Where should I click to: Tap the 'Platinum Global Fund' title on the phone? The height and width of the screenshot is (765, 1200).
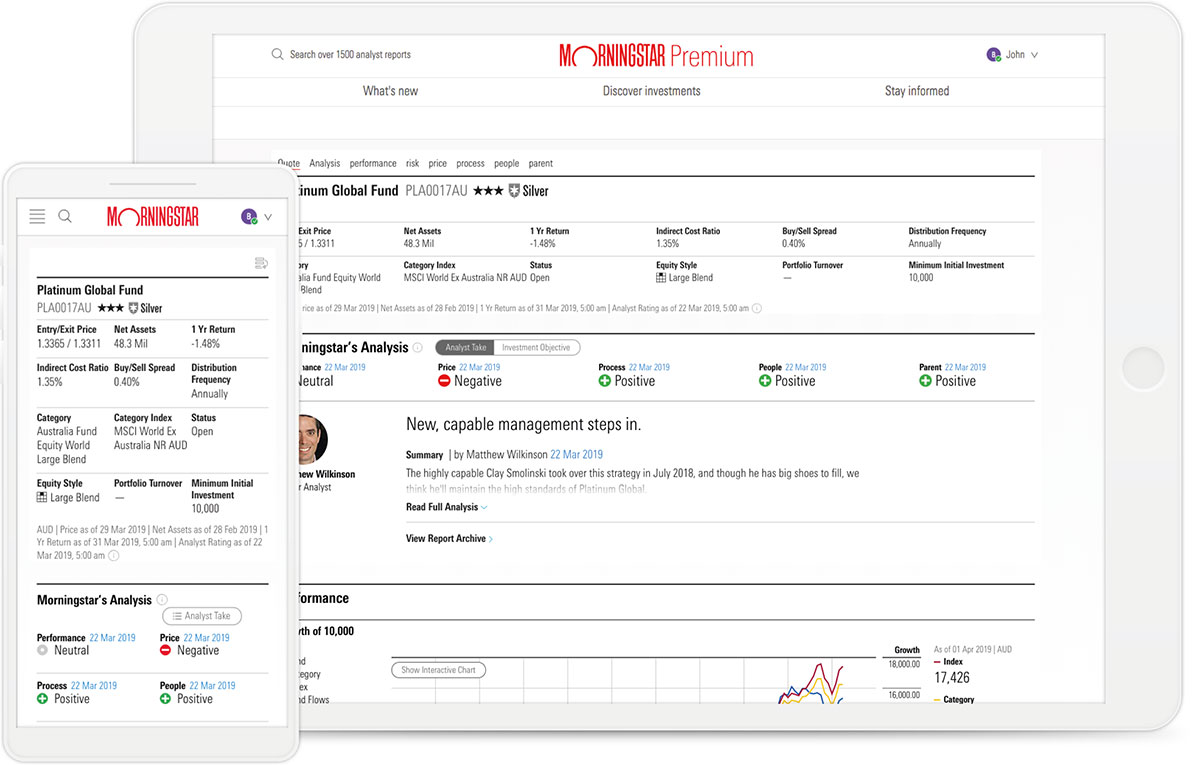coord(90,290)
